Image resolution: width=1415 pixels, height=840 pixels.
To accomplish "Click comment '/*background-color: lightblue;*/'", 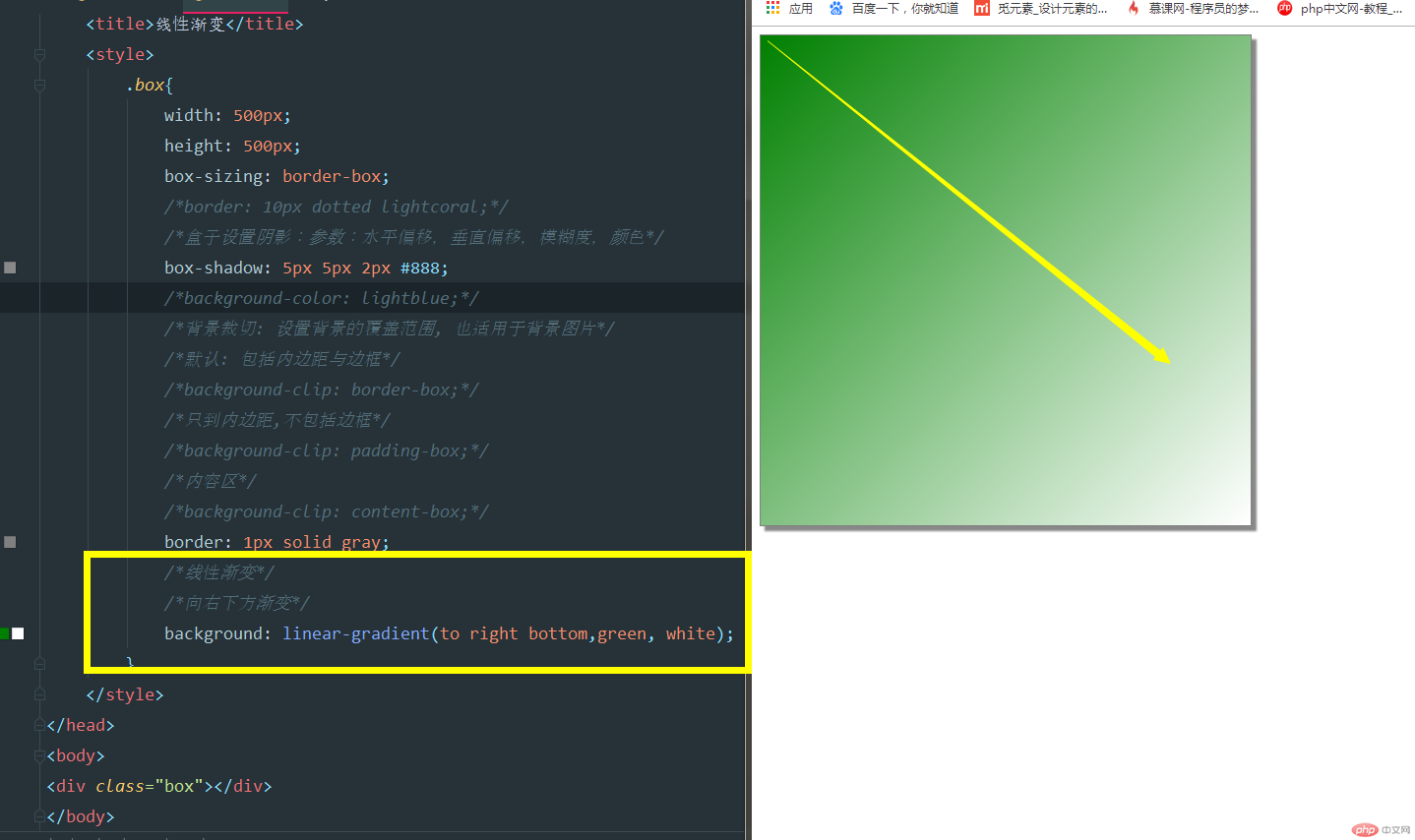I will (x=322, y=298).
